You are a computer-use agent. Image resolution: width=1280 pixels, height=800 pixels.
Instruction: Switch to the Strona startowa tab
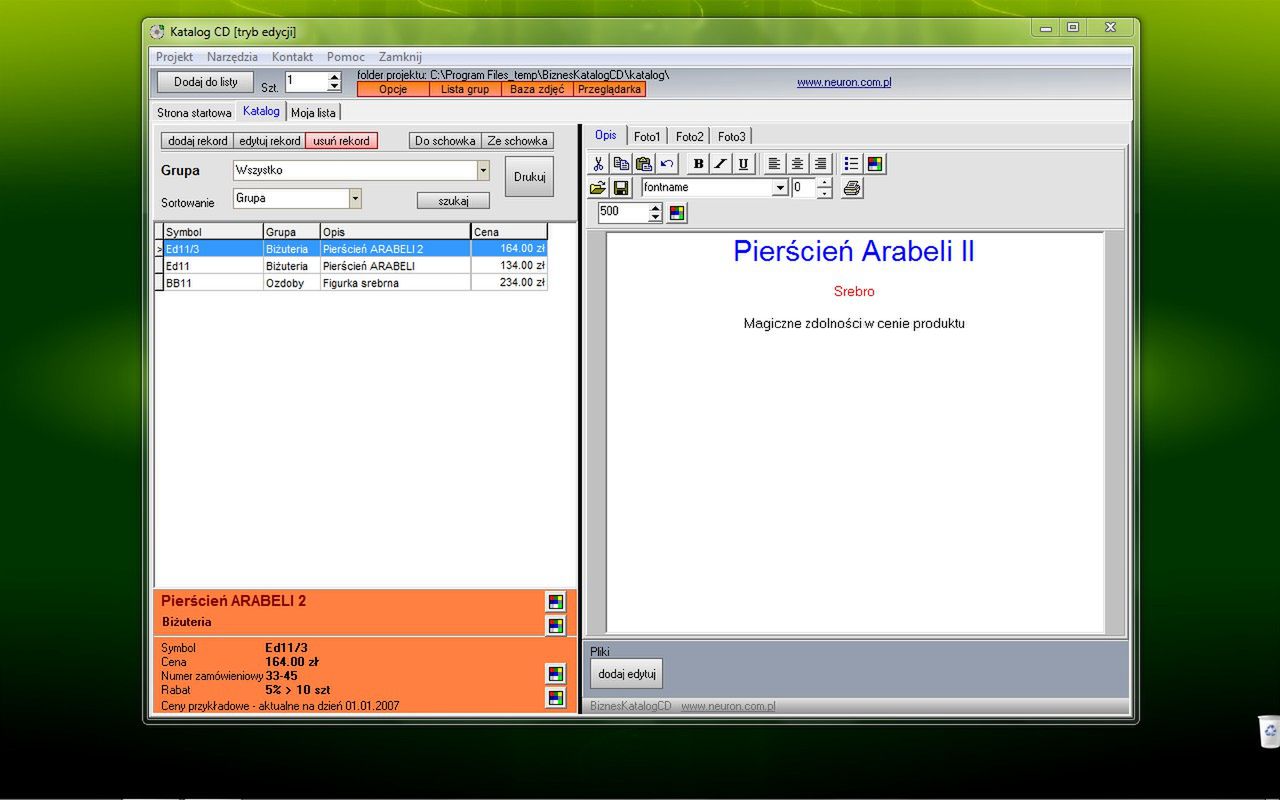point(194,113)
